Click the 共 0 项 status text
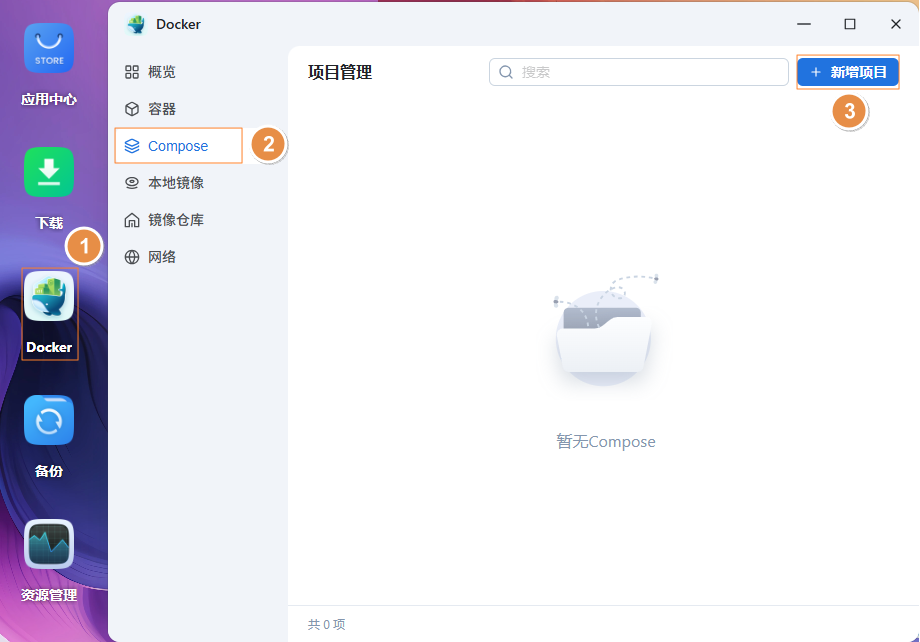This screenshot has height=642, width=920. [x=326, y=624]
